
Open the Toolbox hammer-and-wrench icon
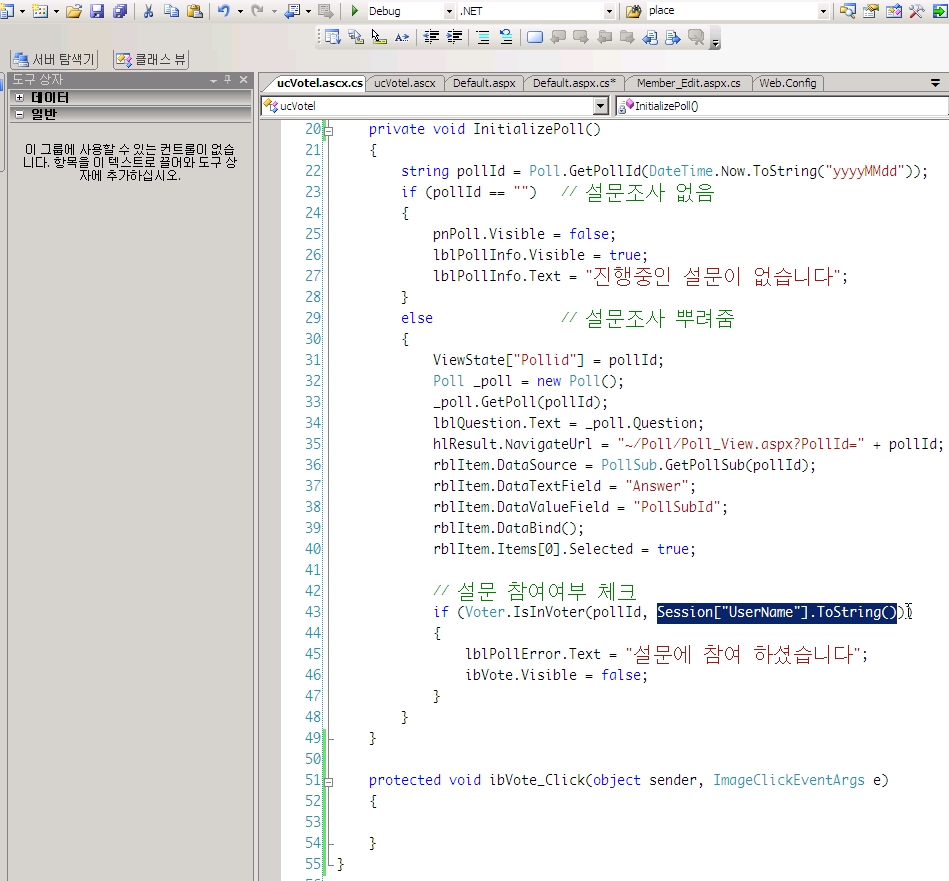(916, 11)
